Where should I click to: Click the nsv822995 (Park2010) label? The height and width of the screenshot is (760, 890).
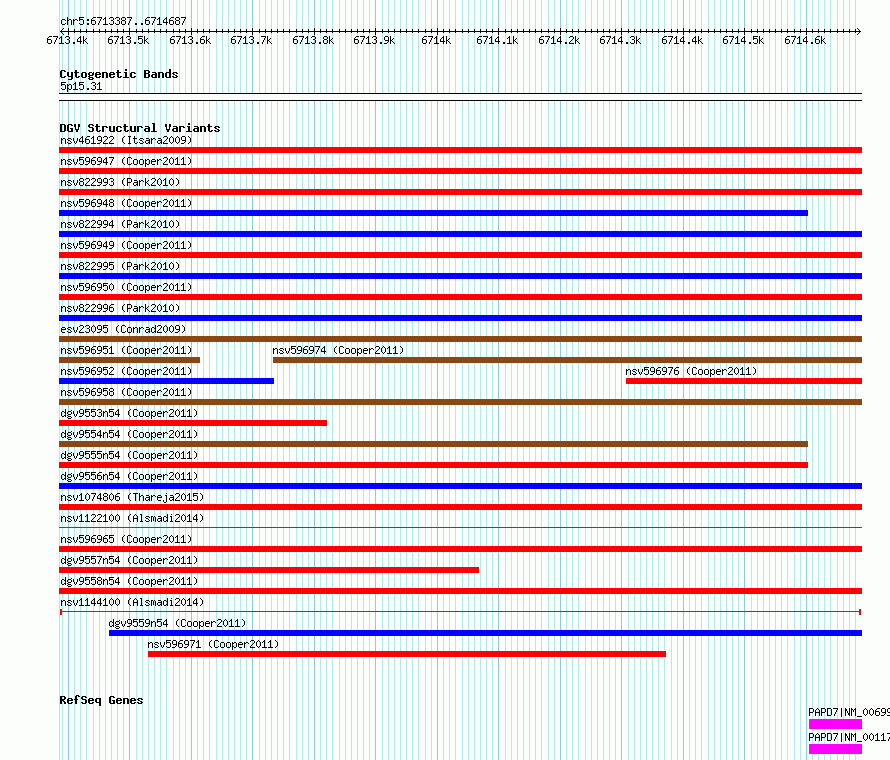120,266
